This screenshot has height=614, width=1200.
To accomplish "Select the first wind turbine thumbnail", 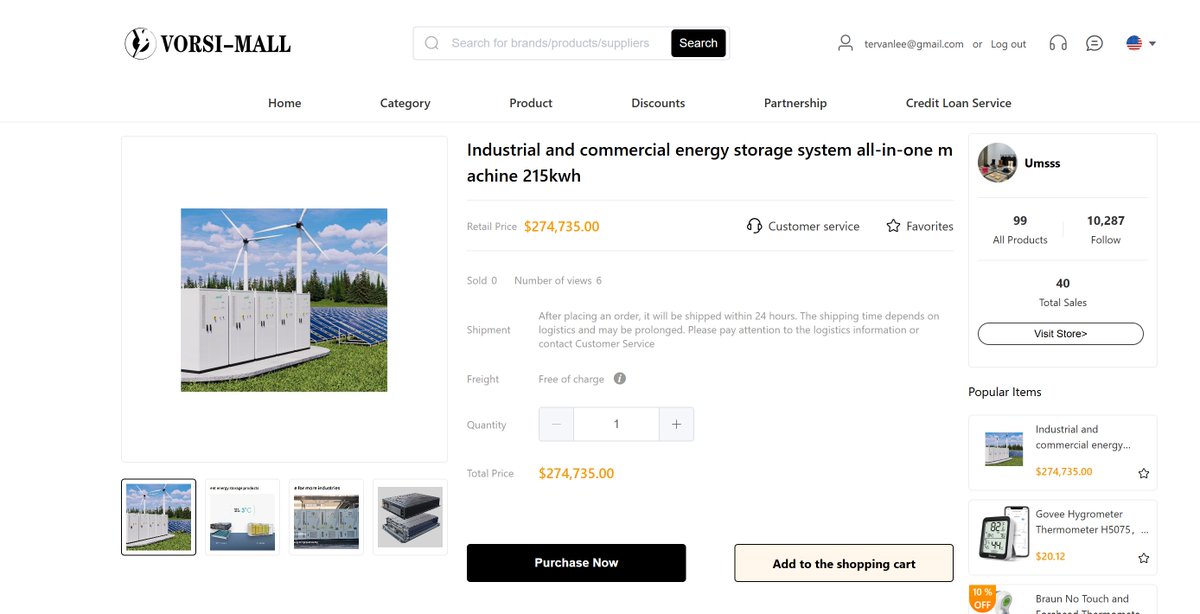I will pyautogui.click(x=159, y=517).
